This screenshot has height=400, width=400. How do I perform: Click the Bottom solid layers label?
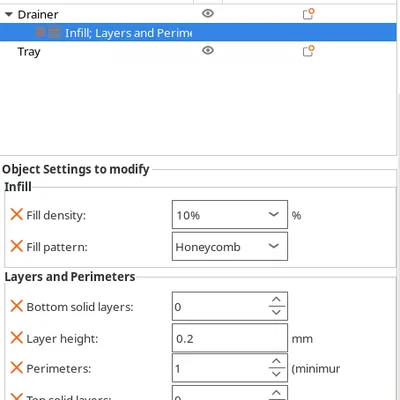pos(80,307)
